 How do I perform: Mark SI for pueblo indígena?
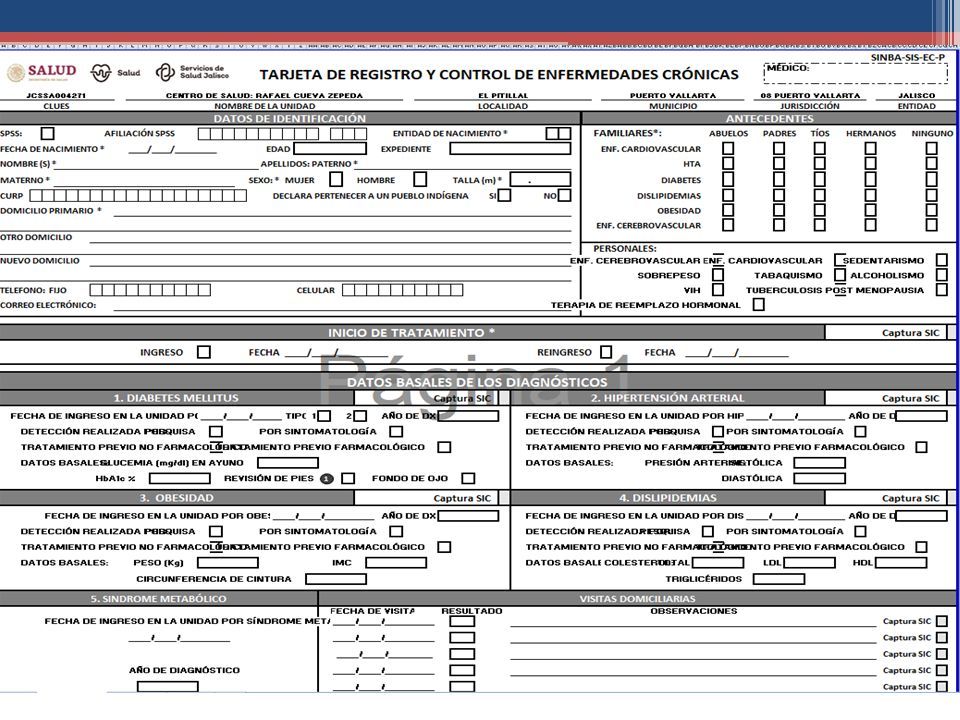click(x=504, y=195)
